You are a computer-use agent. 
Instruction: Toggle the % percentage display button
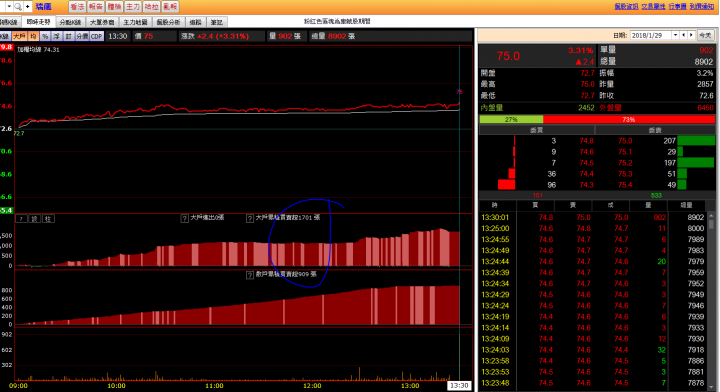tap(45, 36)
